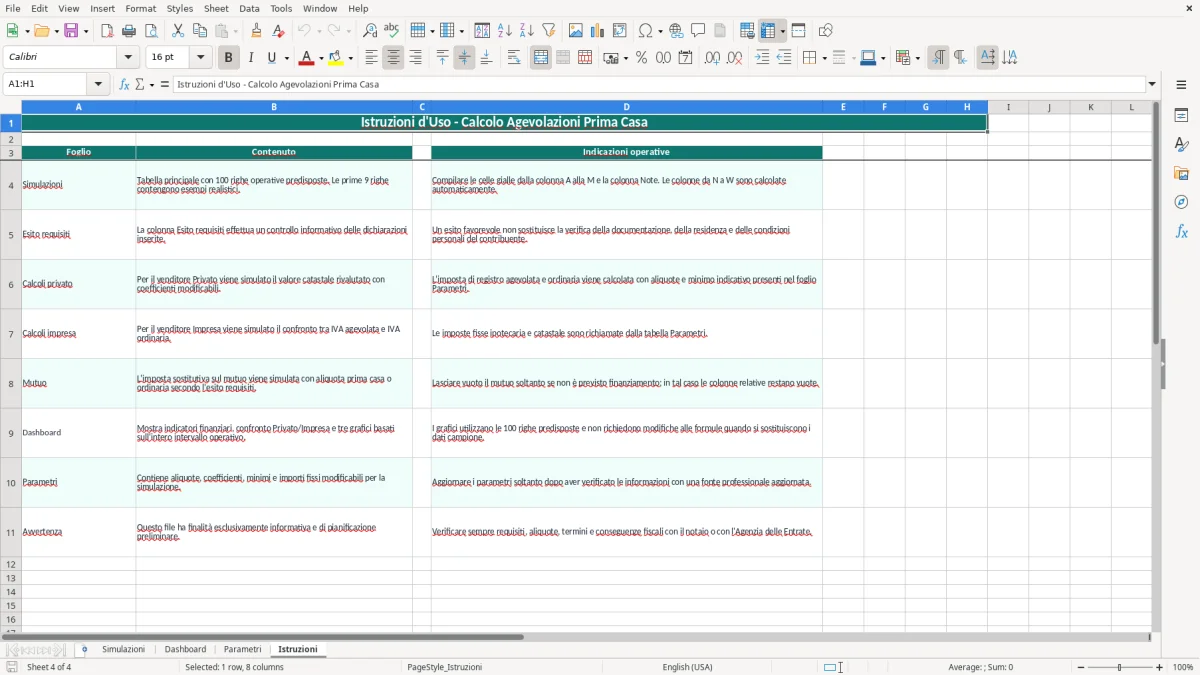This screenshot has width=1200, height=675.
Task: Toggle Underline formatting
Action: [x=272, y=58]
